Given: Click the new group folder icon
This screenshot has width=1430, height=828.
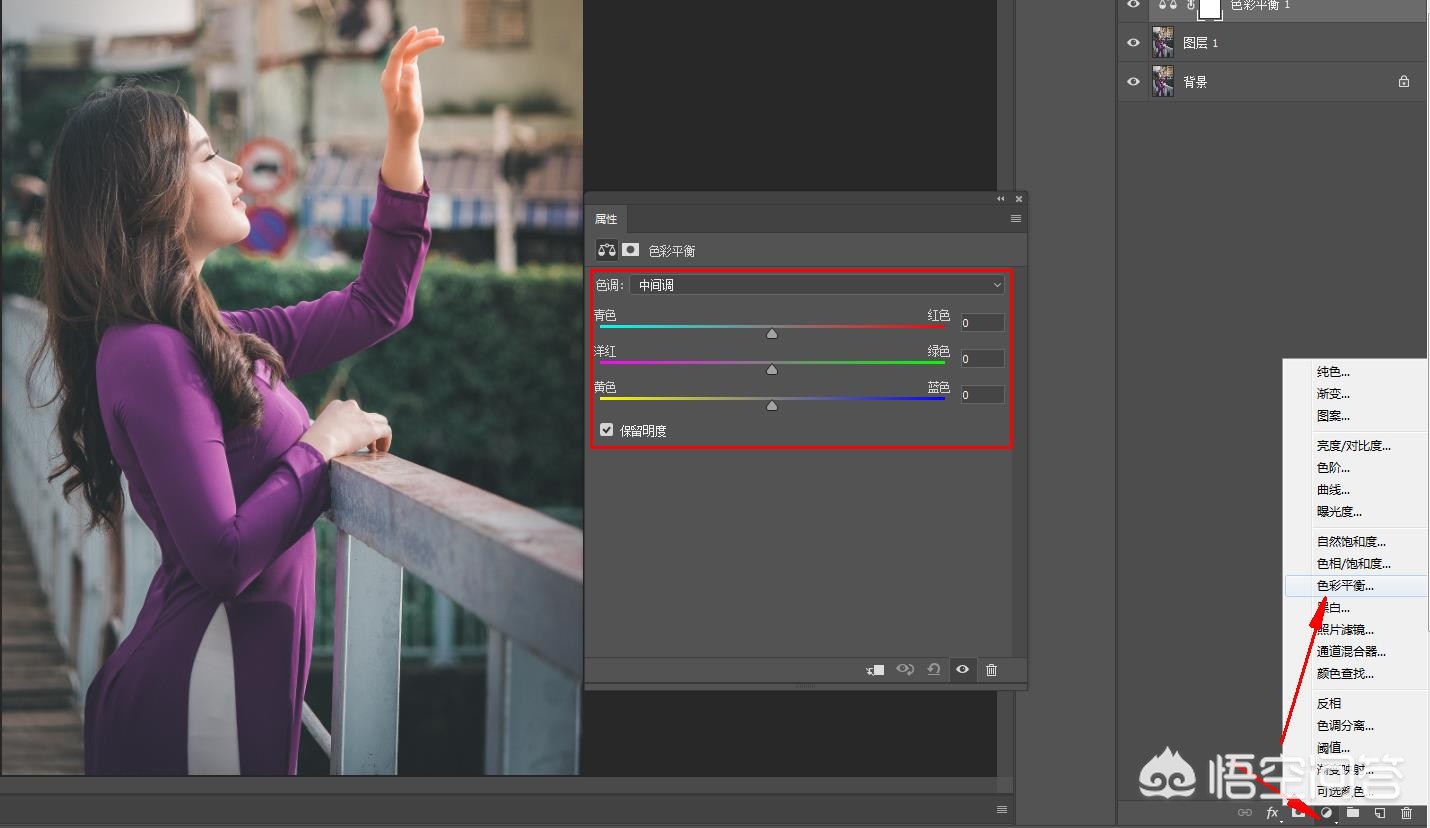Looking at the screenshot, I should coord(1352,813).
